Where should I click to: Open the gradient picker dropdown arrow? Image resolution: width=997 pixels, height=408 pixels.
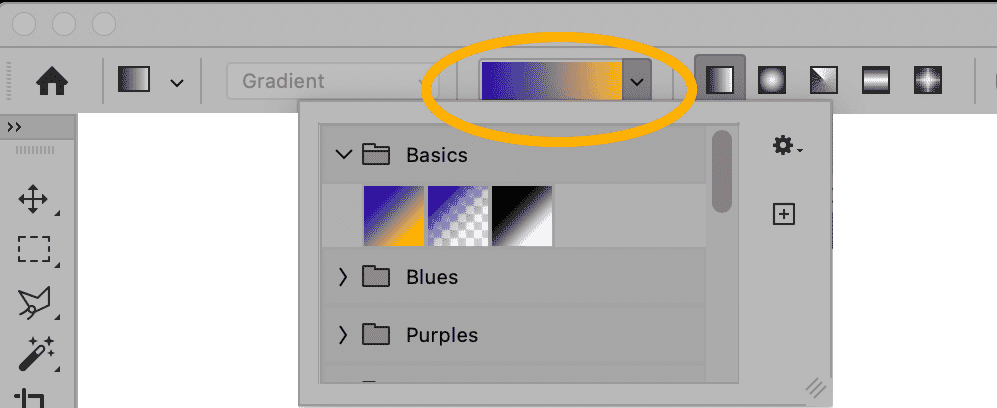[638, 80]
